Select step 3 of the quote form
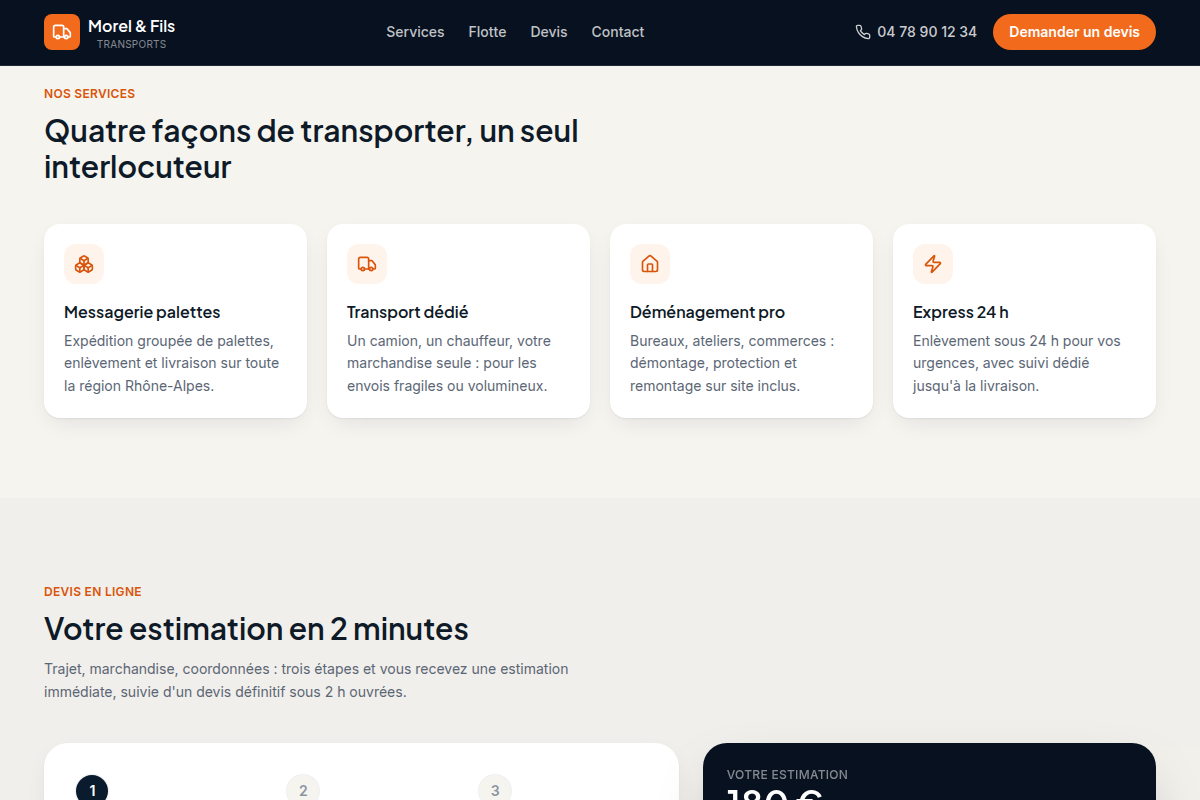This screenshot has width=1200, height=800. click(495, 790)
